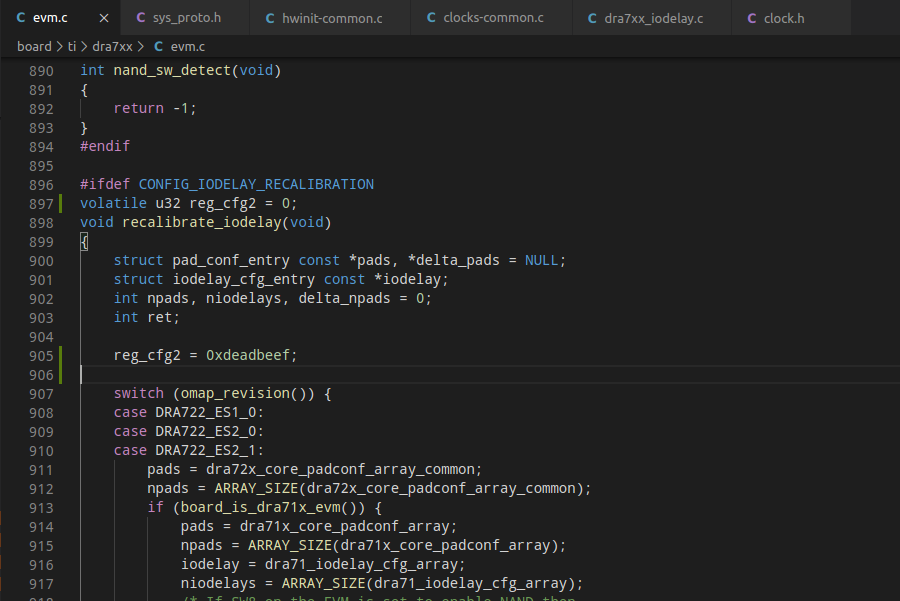Select the dra7xx breadcrumb segment

coord(112,46)
